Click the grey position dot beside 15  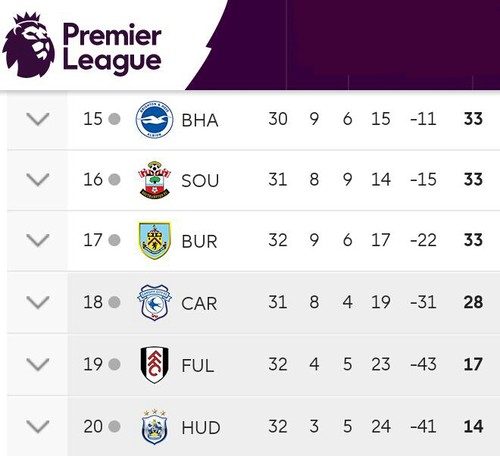pos(114,119)
